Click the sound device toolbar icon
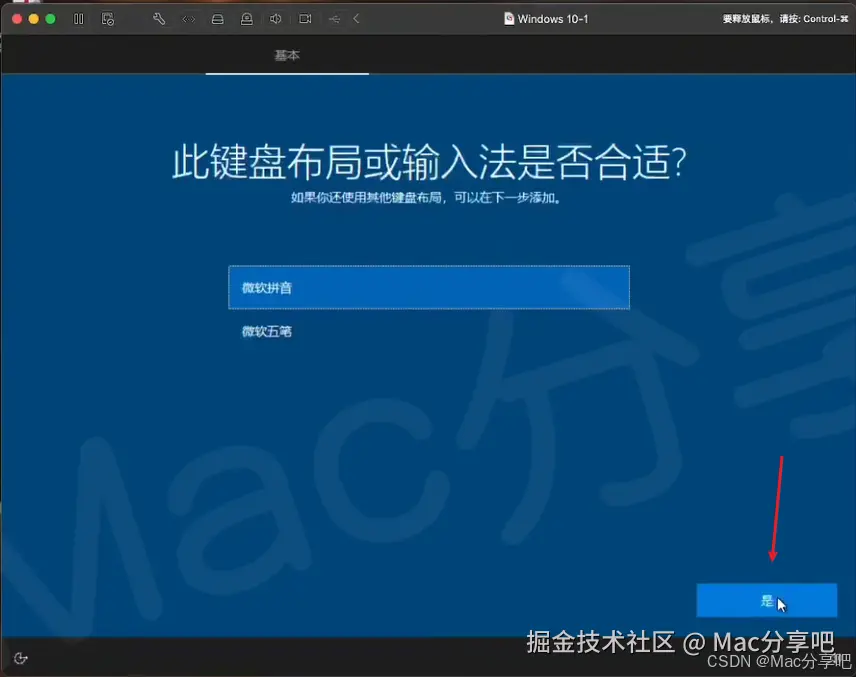856x677 pixels. (x=275, y=18)
